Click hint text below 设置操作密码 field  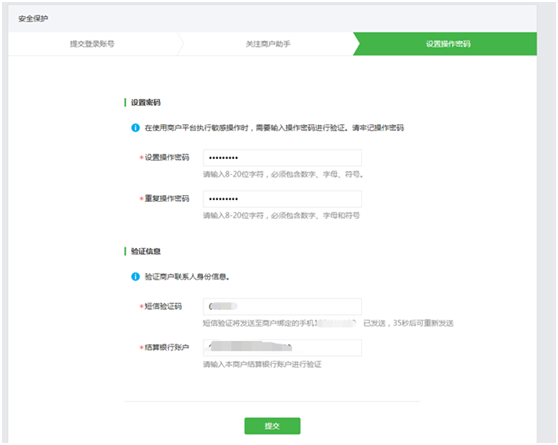pos(283,174)
